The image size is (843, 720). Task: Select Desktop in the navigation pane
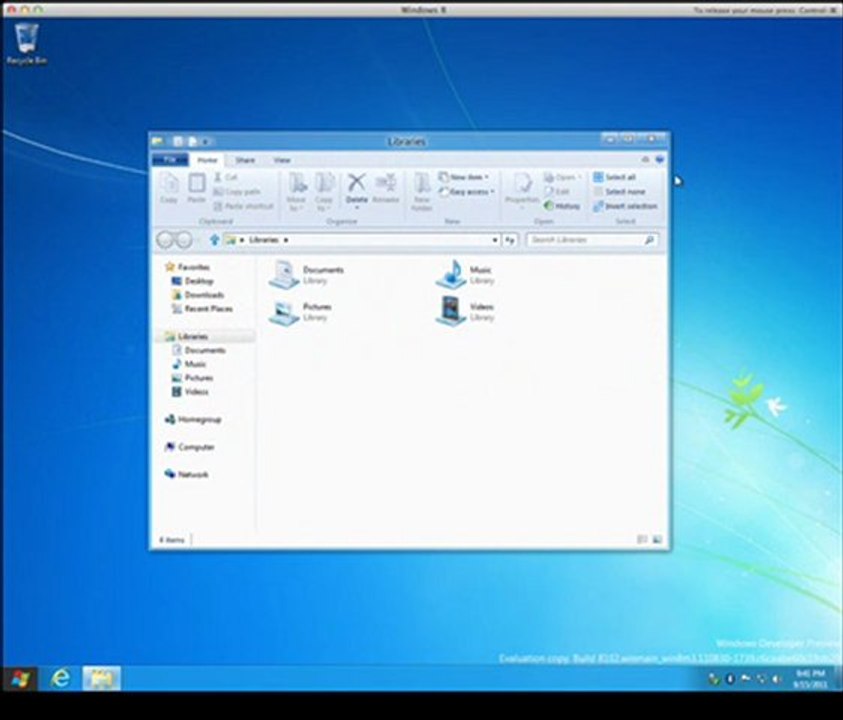tap(192, 281)
